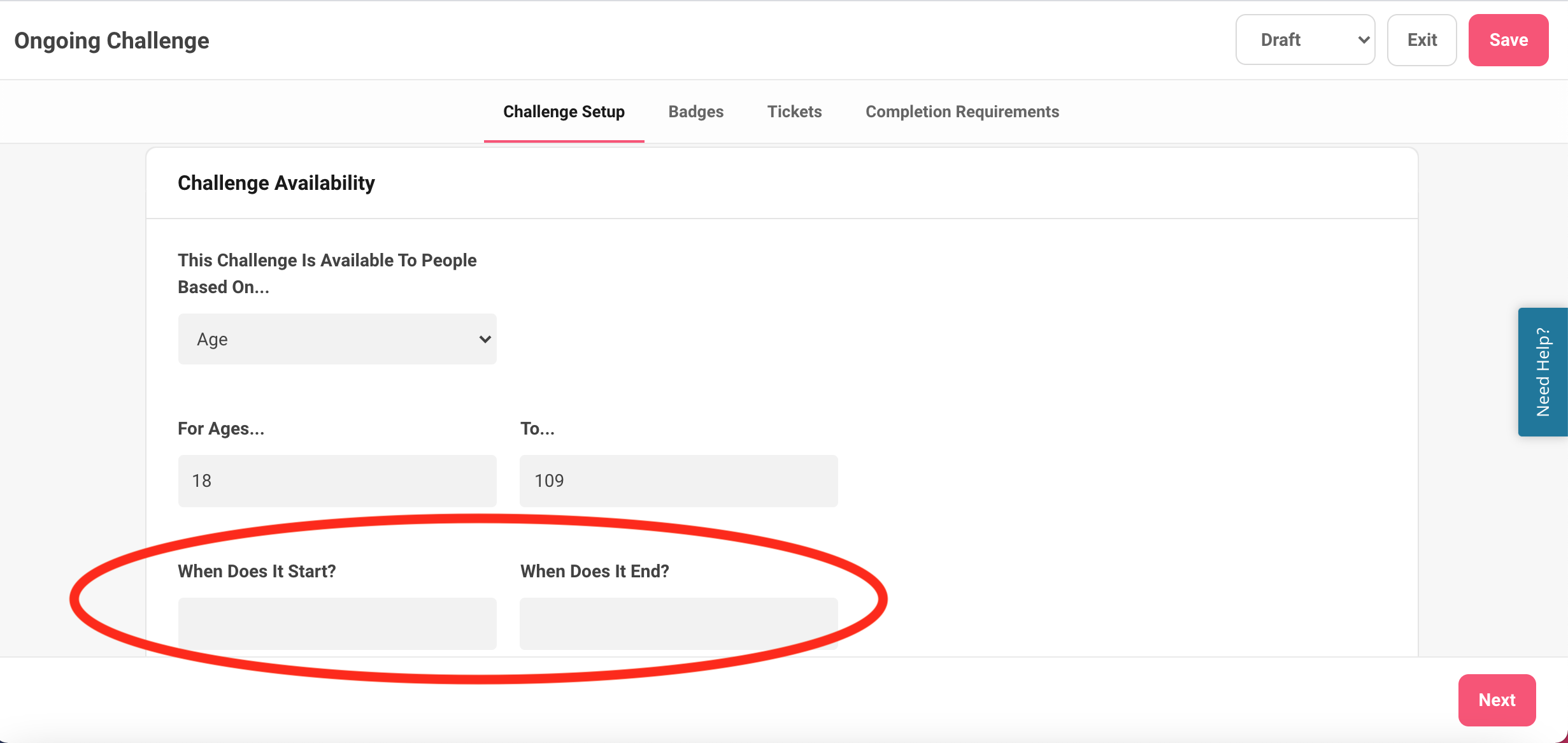Click the For Ages label
1568x743 pixels.
click(x=220, y=428)
